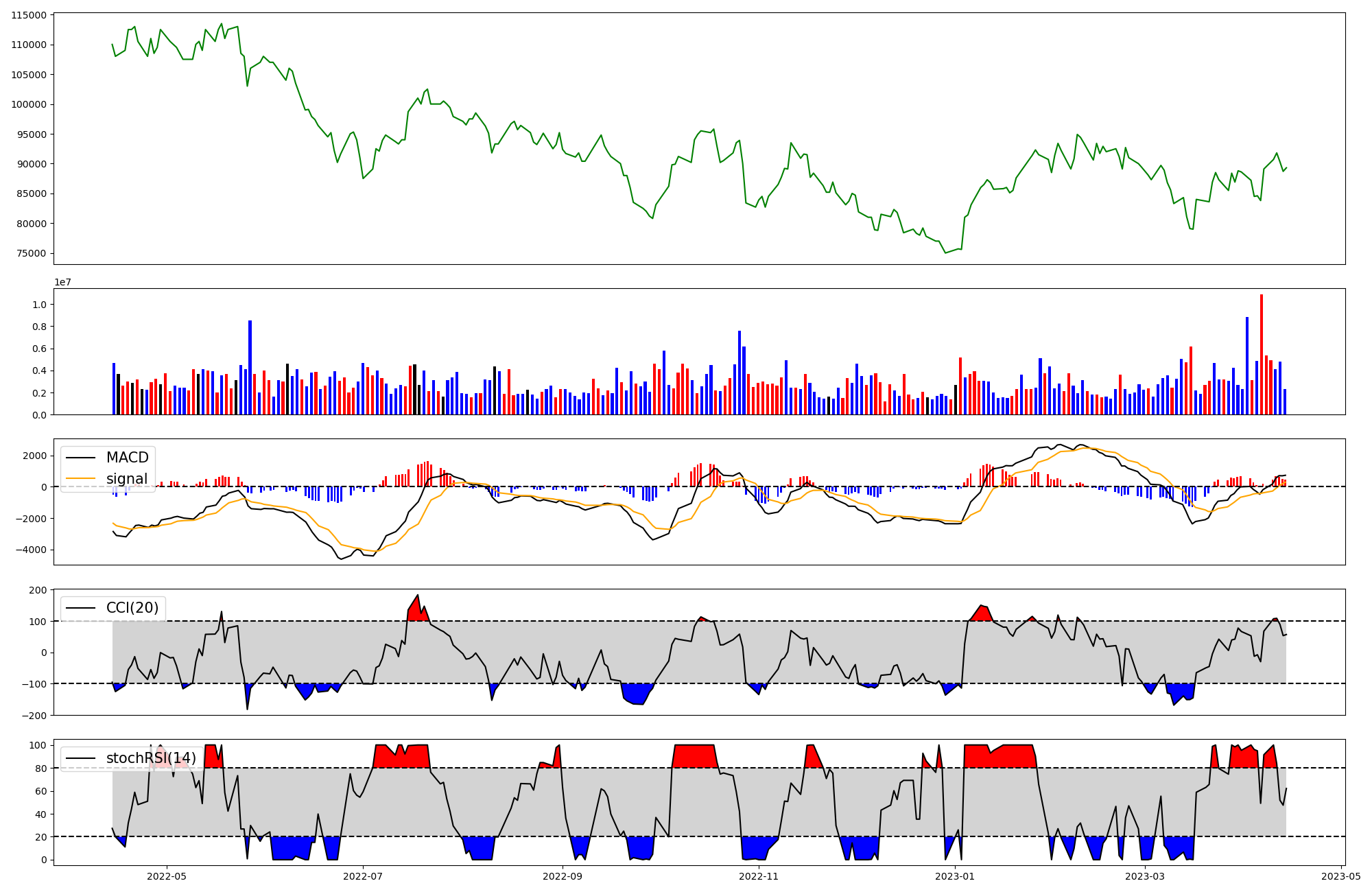1372x892 pixels.
Task: Click the 2022-05 date tick label
Action: point(167,876)
